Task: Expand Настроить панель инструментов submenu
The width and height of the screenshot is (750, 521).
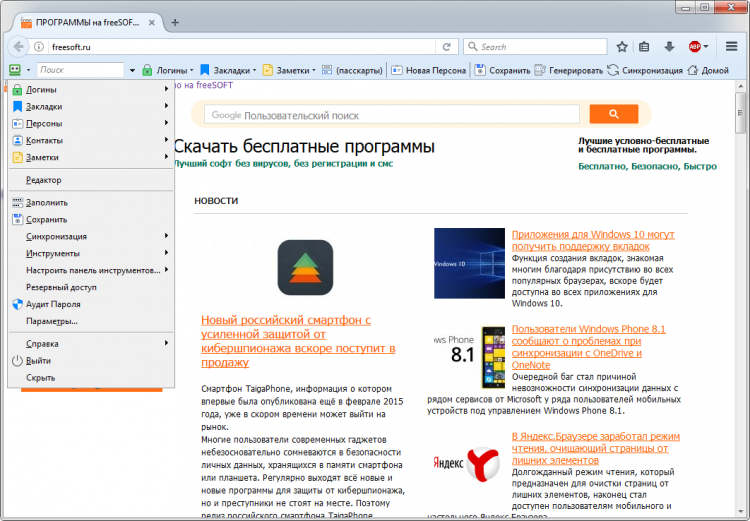Action: tap(91, 270)
